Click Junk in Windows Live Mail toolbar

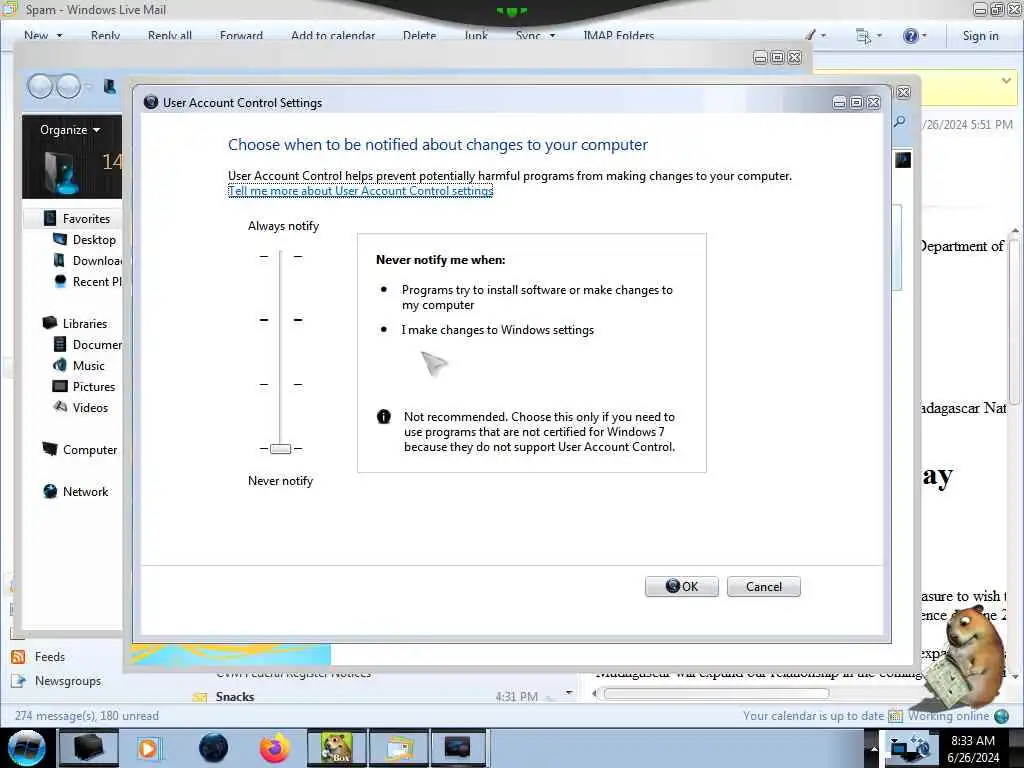(476, 35)
